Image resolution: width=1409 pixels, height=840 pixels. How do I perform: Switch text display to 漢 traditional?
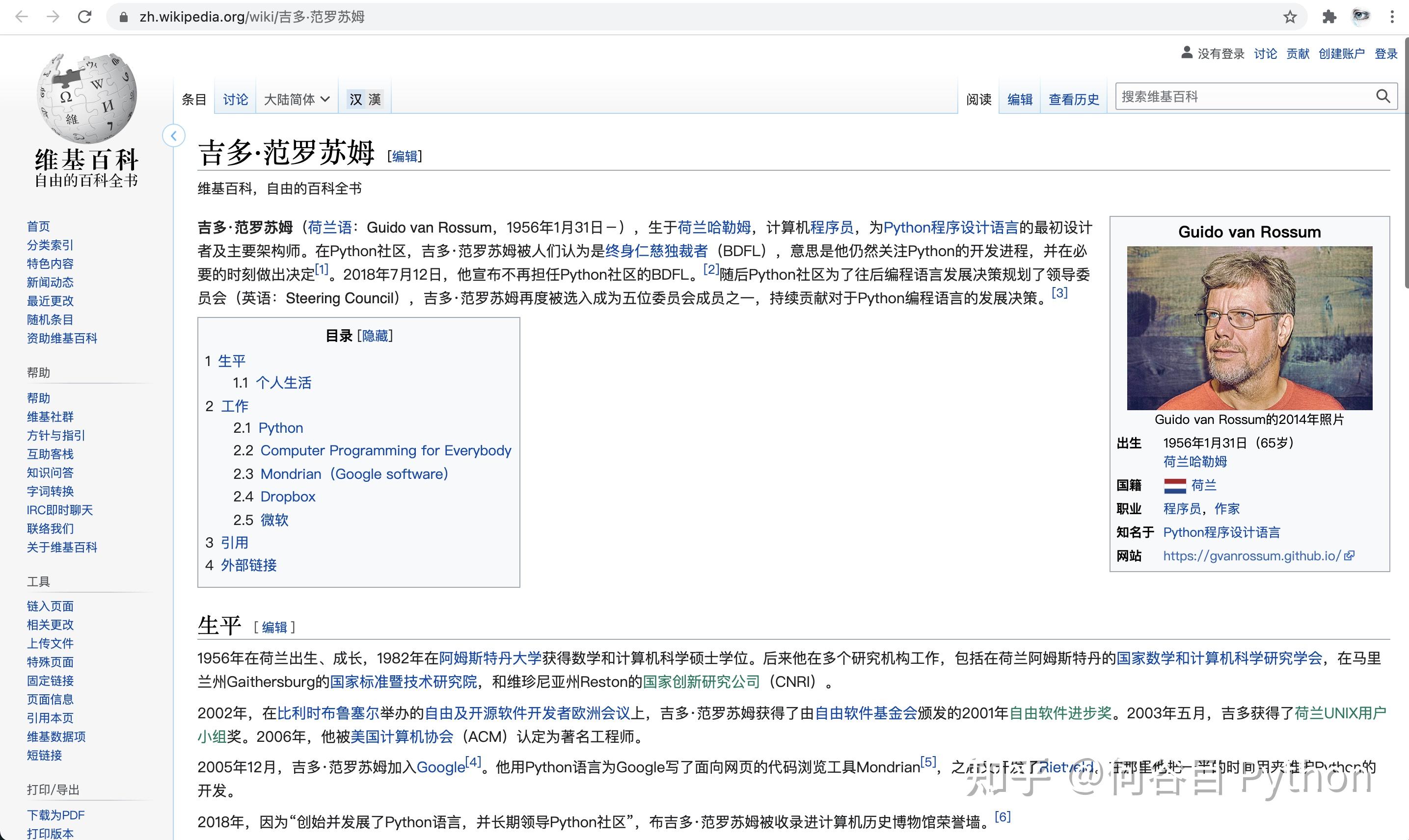point(375,98)
